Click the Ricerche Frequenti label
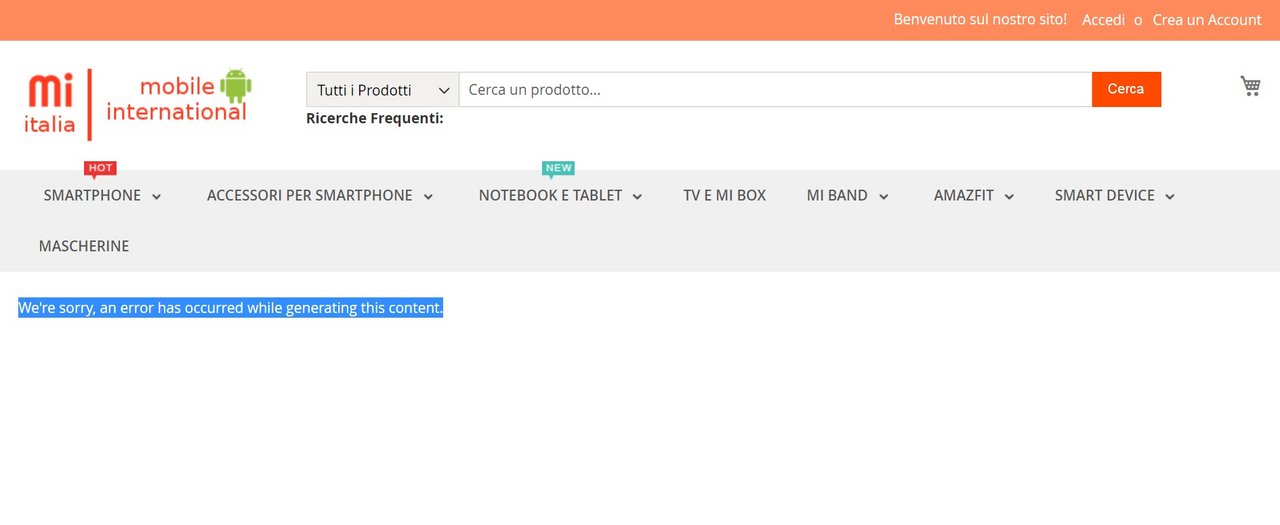The image size is (1280, 525). pos(375,118)
